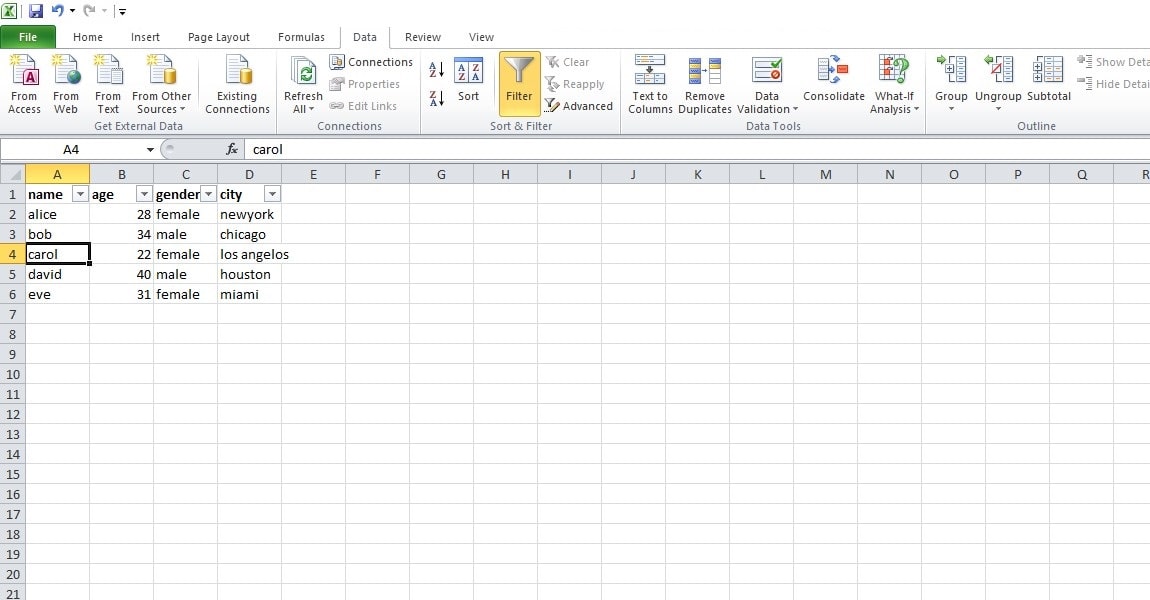1150x600 pixels.
Task: Click Refresh All to update connections
Action: [x=302, y=84]
